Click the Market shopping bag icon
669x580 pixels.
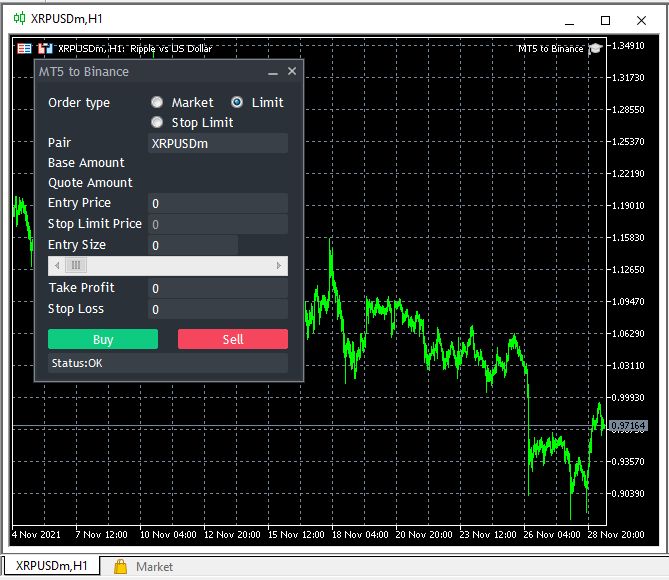click(120, 567)
